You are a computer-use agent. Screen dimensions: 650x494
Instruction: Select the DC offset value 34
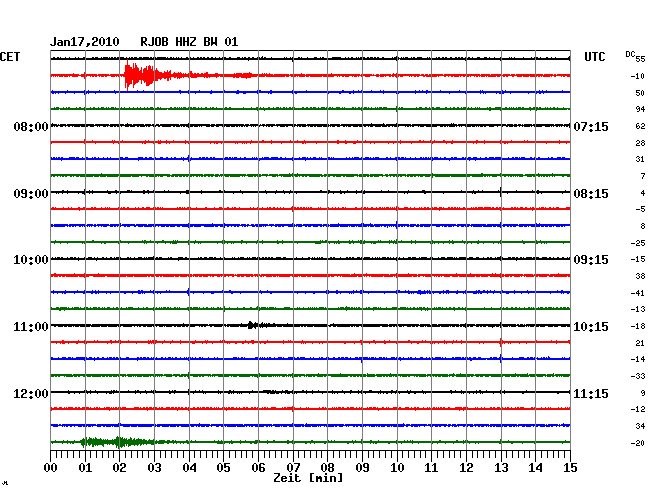(640, 426)
